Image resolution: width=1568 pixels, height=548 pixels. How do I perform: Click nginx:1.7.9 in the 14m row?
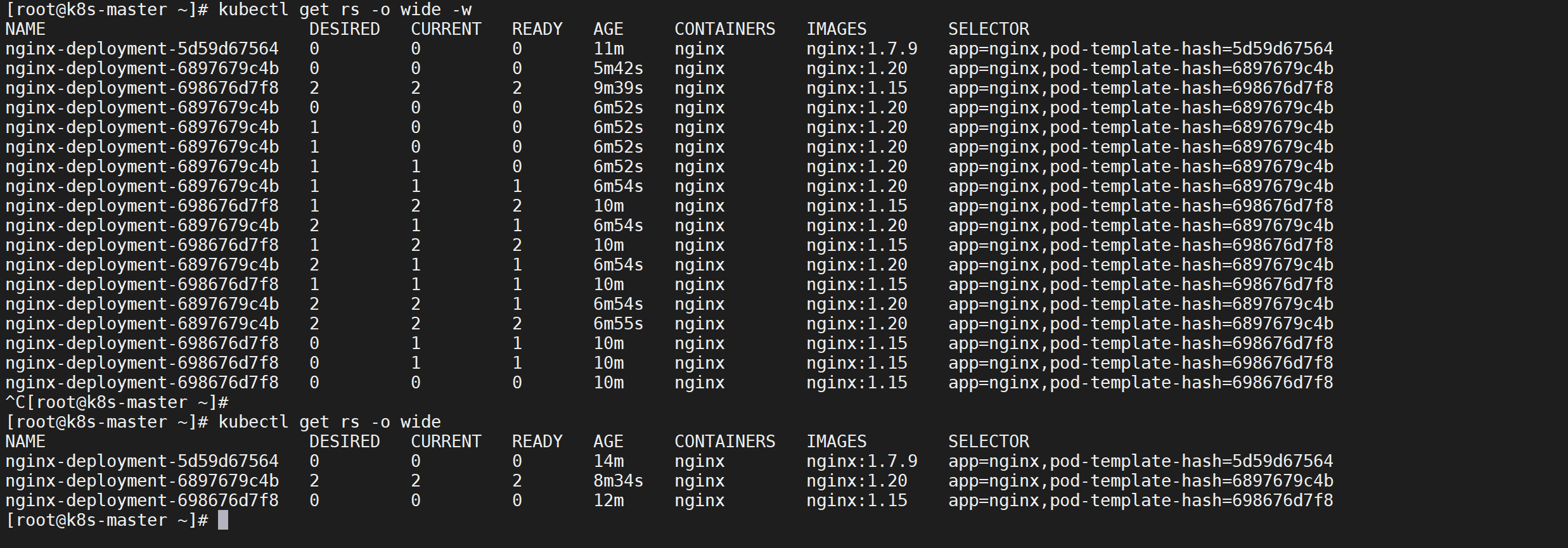click(862, 461)
